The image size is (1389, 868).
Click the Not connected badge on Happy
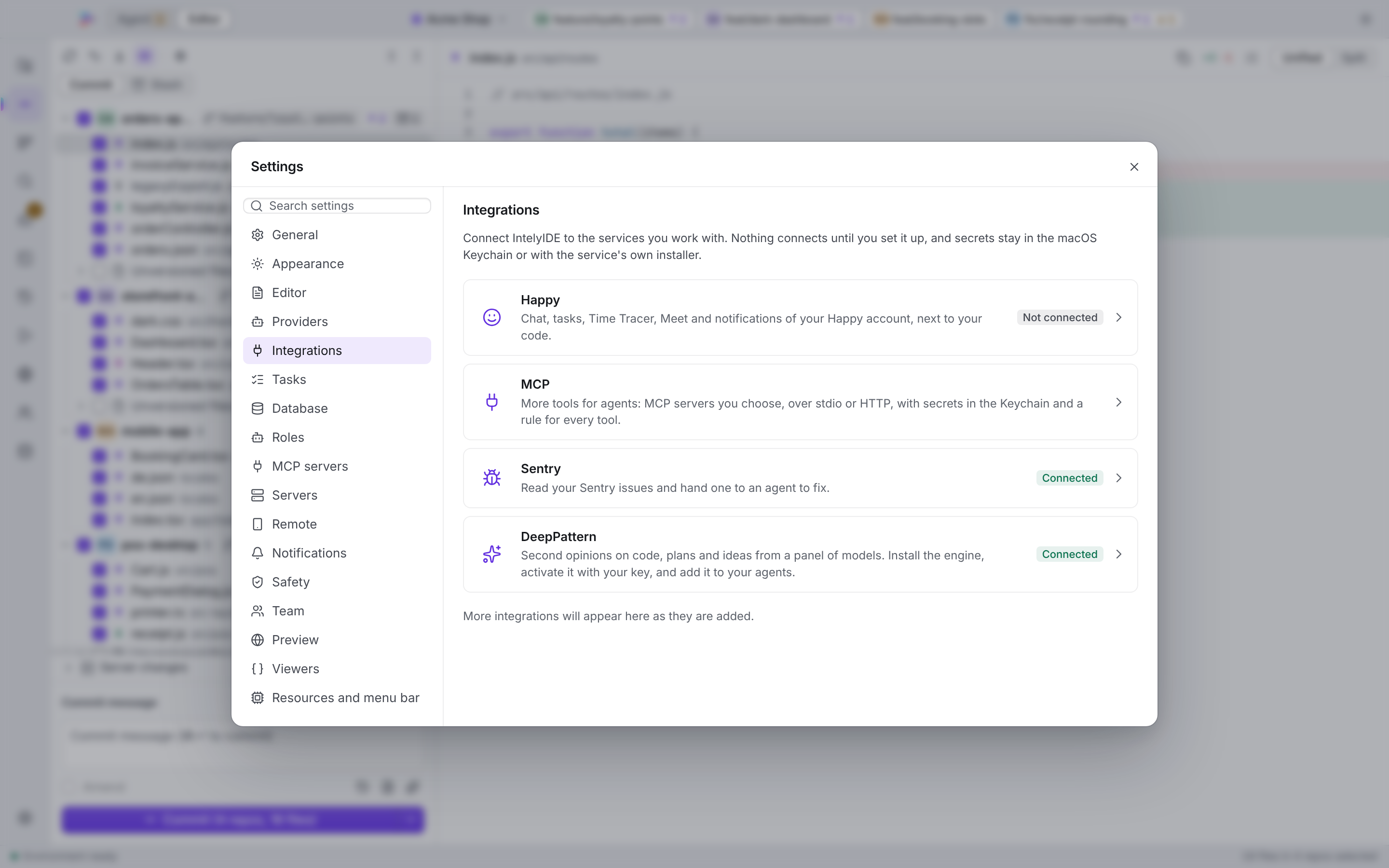click(1060, 317)
